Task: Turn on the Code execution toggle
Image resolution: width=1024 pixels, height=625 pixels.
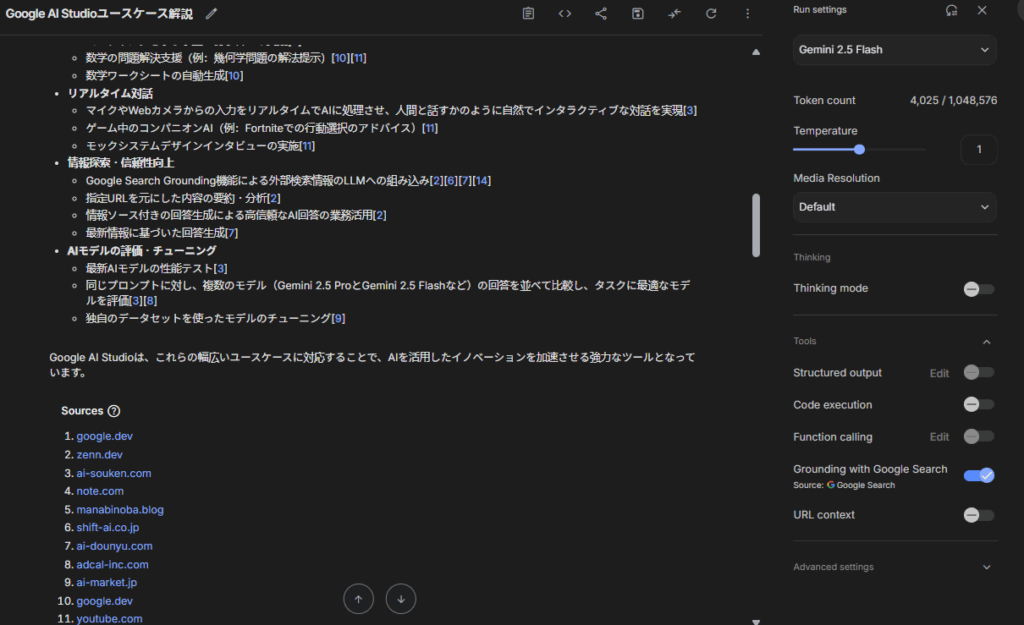Action: 978,404
